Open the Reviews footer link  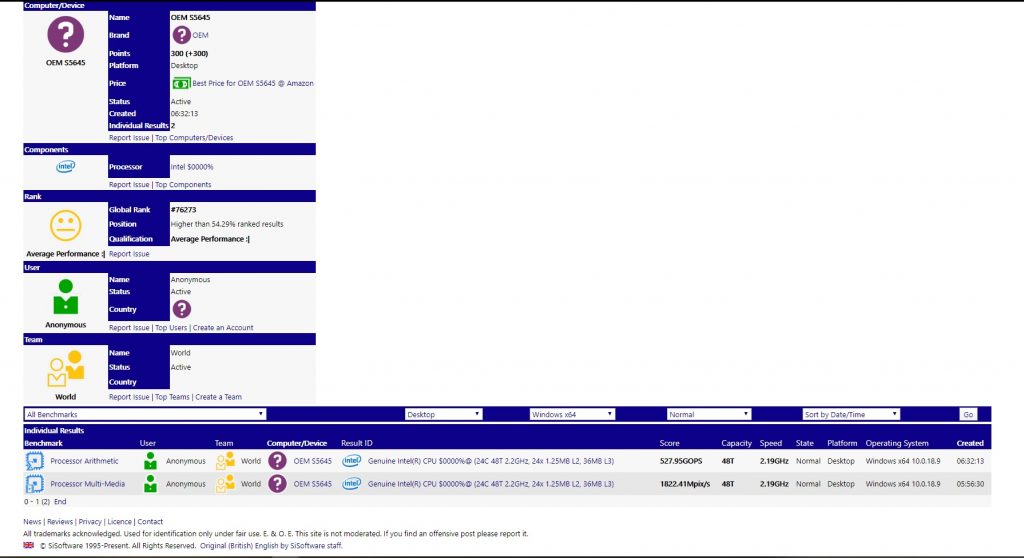click(59, 522)
